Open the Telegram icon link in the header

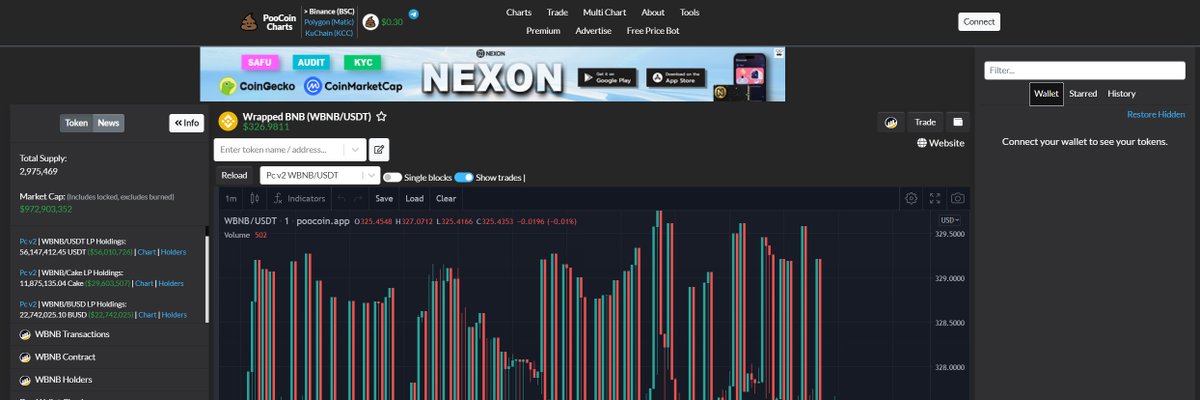tap(414, 15)
